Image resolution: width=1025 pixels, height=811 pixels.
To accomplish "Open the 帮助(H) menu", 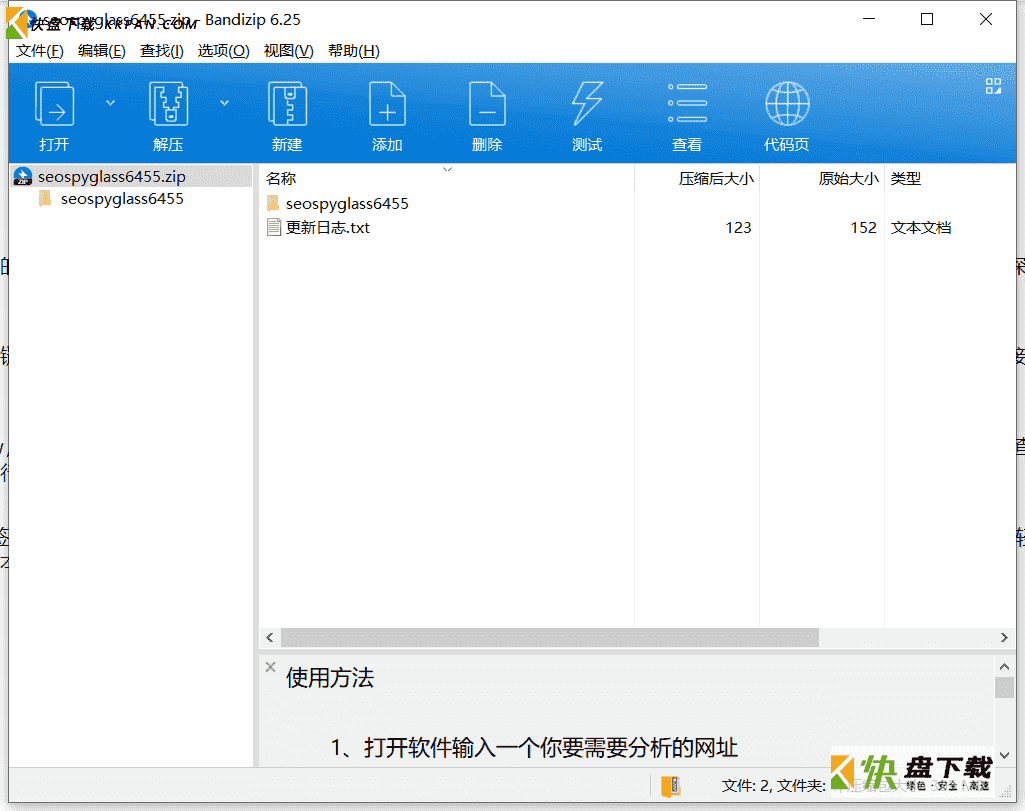I will tap(354, 51).
